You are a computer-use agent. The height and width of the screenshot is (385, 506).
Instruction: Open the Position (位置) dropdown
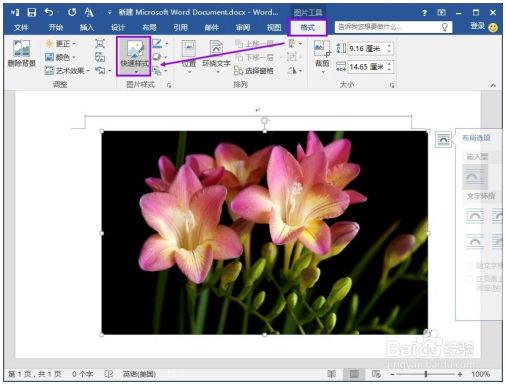point(189,56)
